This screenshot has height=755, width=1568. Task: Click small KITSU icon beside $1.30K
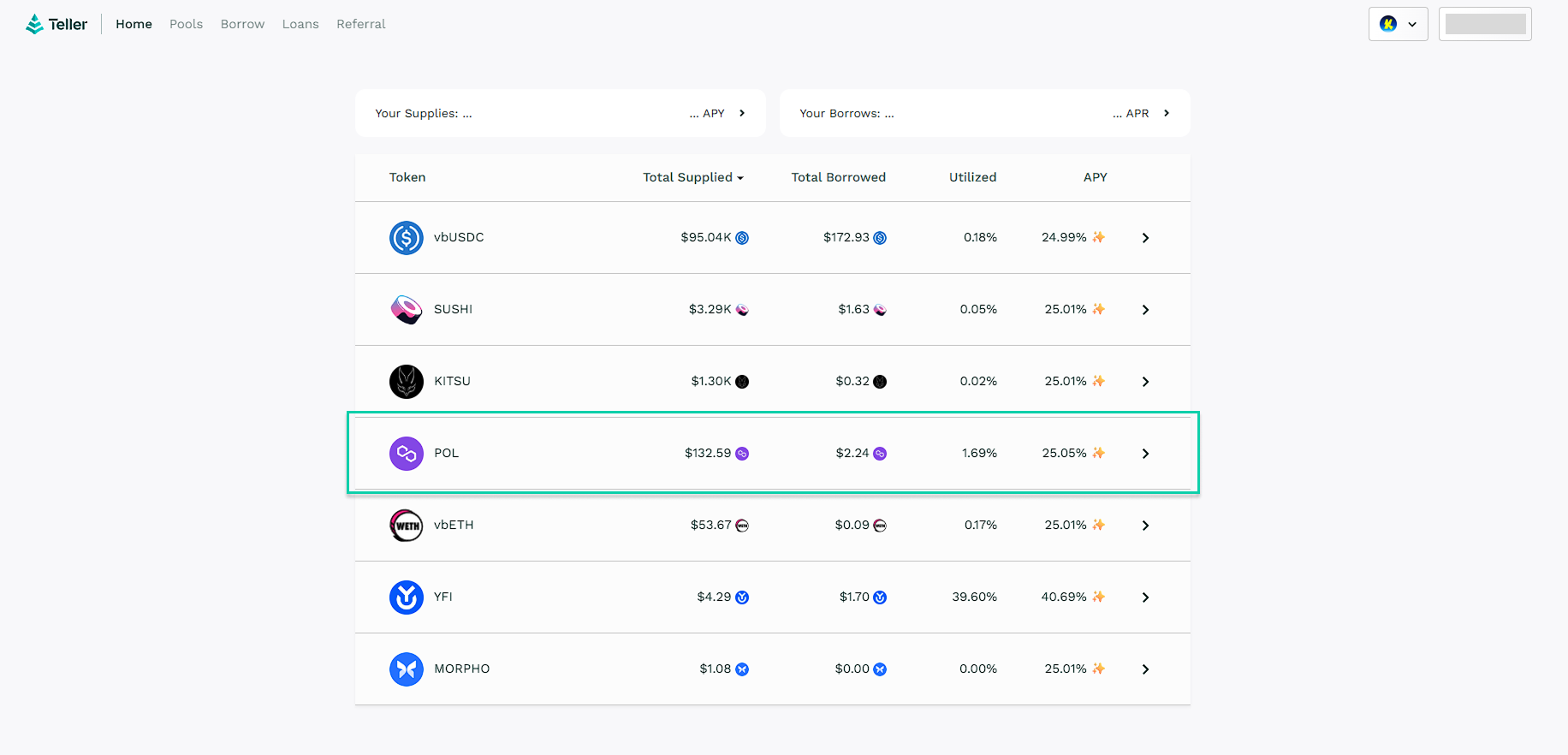click(742, 382)
